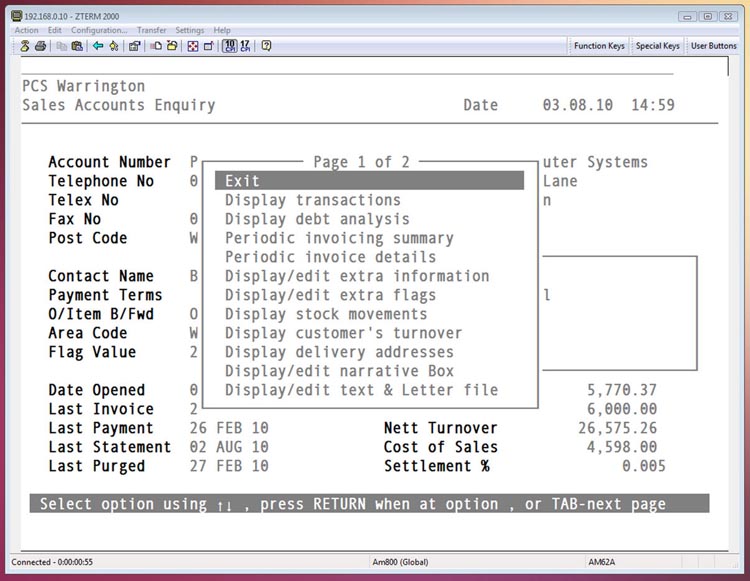The height and width of the screenshot is (581, 750).
Task: Click the Contact Name label
Action: [x=101, y=276]
